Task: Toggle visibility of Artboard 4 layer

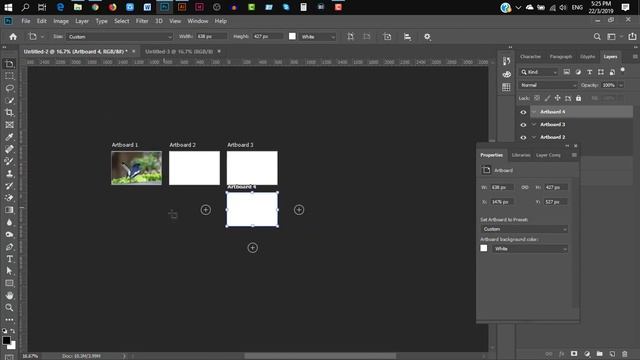Action: pos(523,112)
